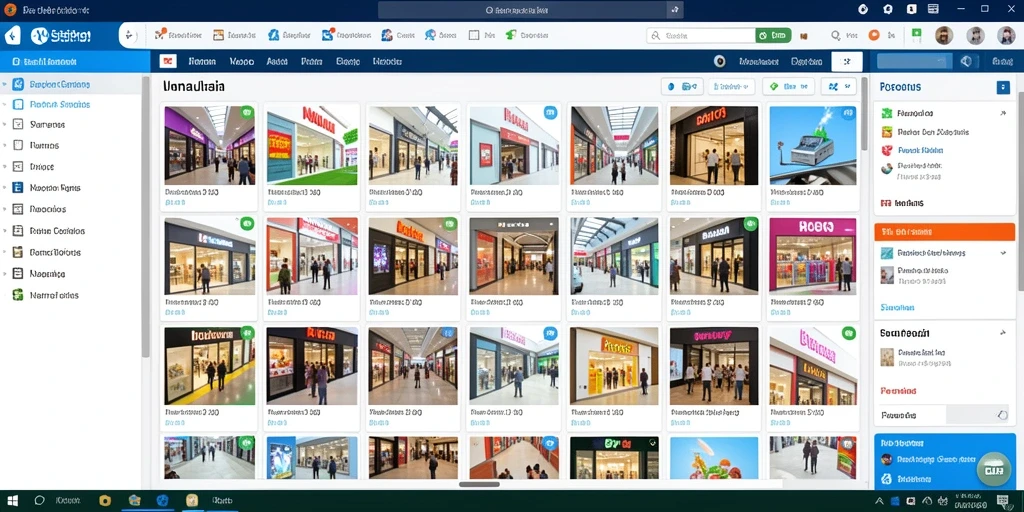This screenshot has height=512, width=1024.
Task: Toggle the green badge on the second row's first thumbnail
Action: (248, 223)
